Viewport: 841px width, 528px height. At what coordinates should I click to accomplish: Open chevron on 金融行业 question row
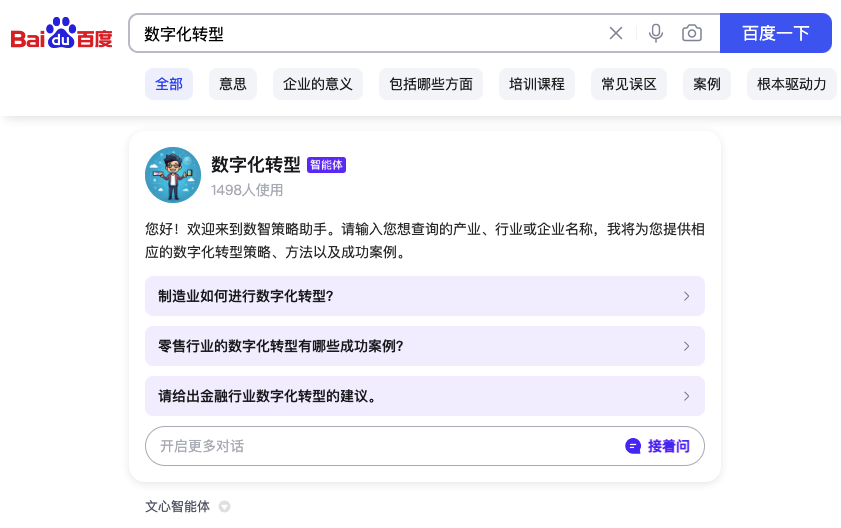point(687,396)
